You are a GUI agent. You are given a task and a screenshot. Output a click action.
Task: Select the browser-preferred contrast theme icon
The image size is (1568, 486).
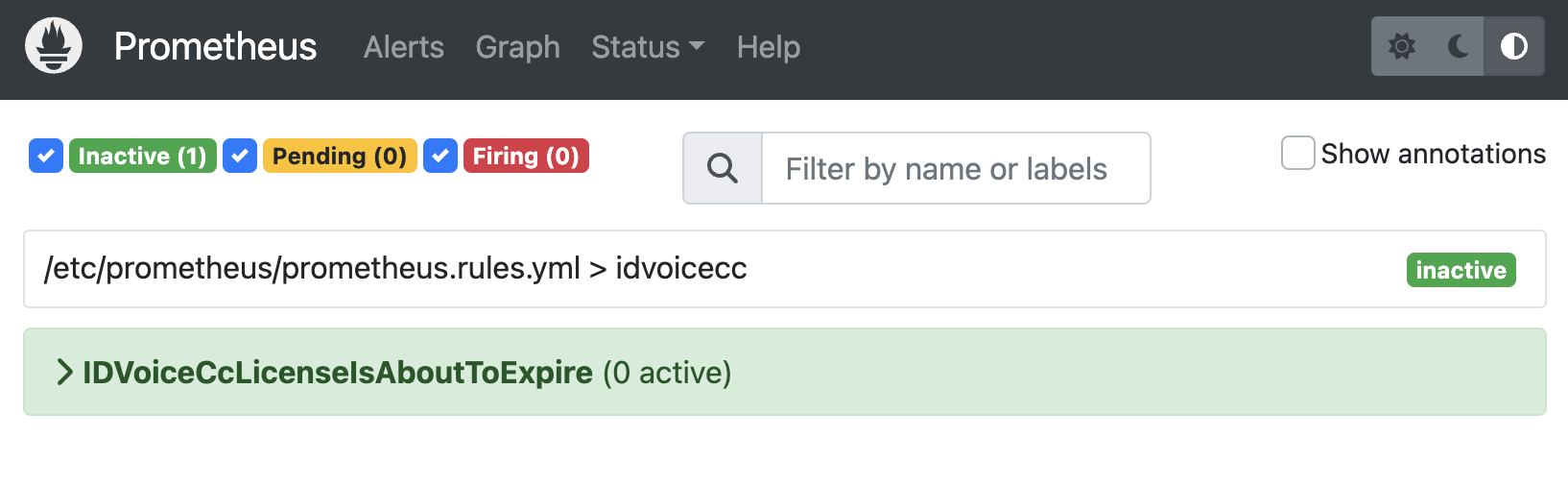tap(1514, 46)
